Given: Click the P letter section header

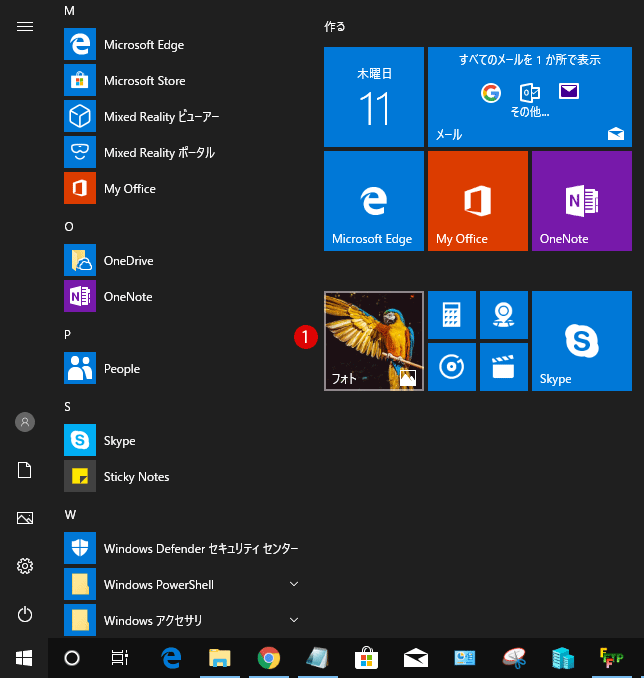Looking at the screenshot, I should tap(67, 334).
